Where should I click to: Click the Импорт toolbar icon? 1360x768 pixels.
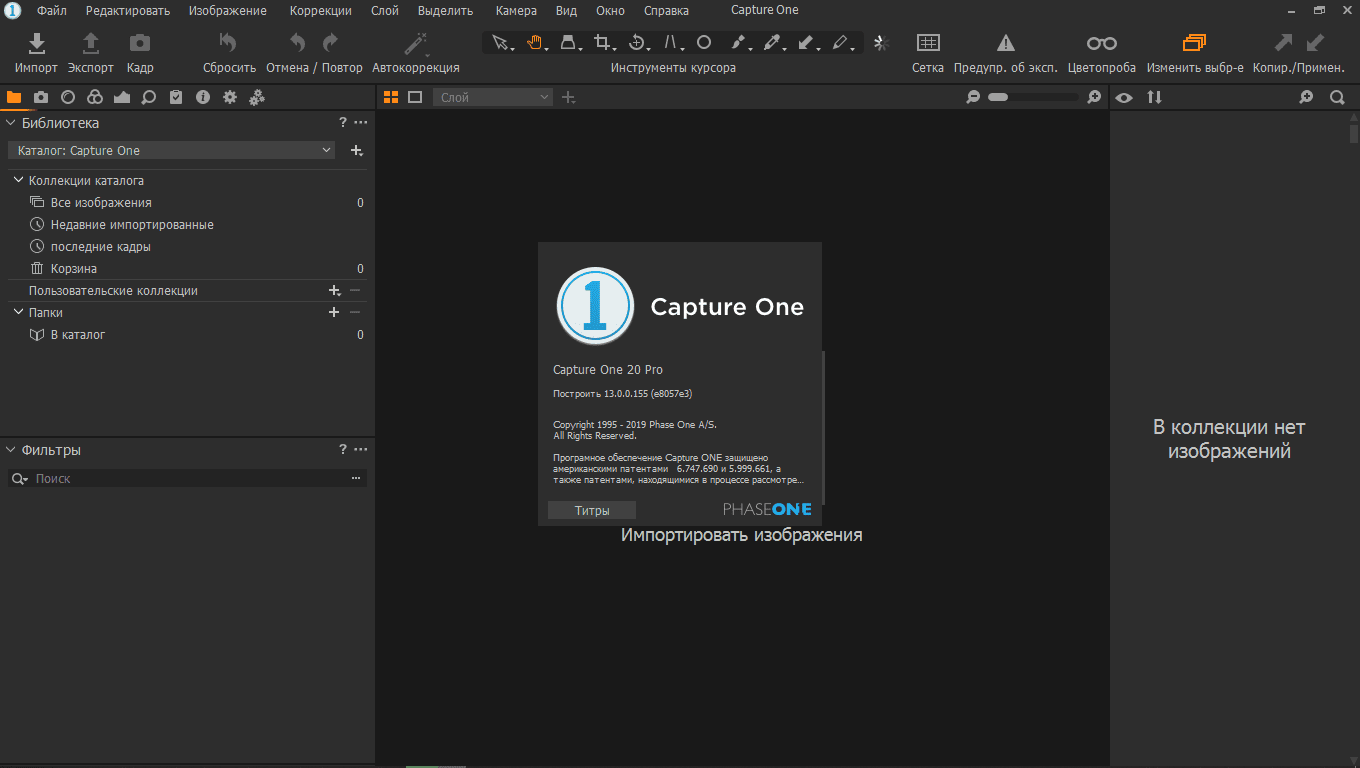(36, 43)
